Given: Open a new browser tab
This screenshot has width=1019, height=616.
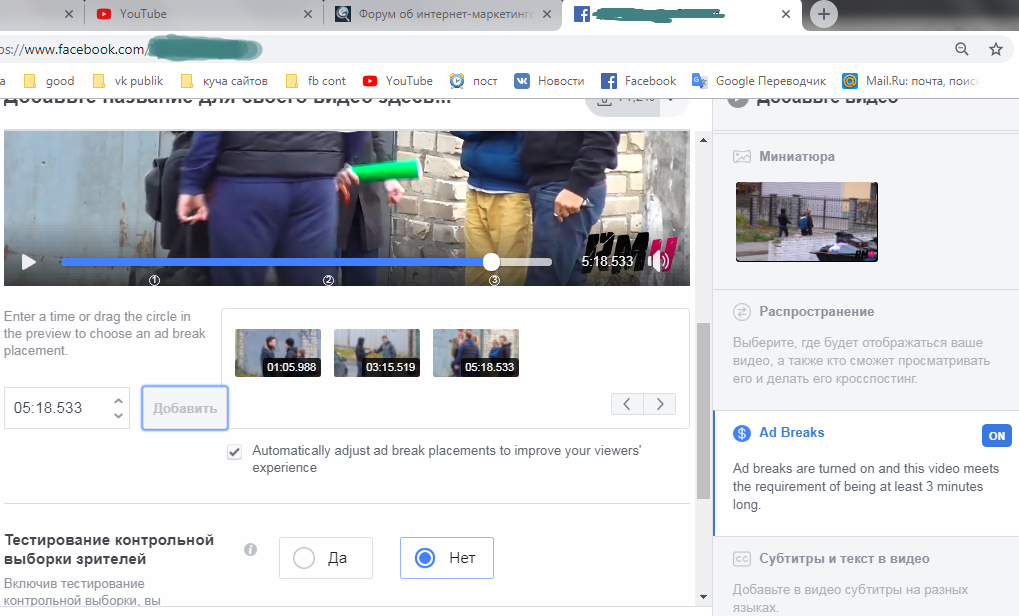Looking at the screenshot, I should click(x=823, y=14).
